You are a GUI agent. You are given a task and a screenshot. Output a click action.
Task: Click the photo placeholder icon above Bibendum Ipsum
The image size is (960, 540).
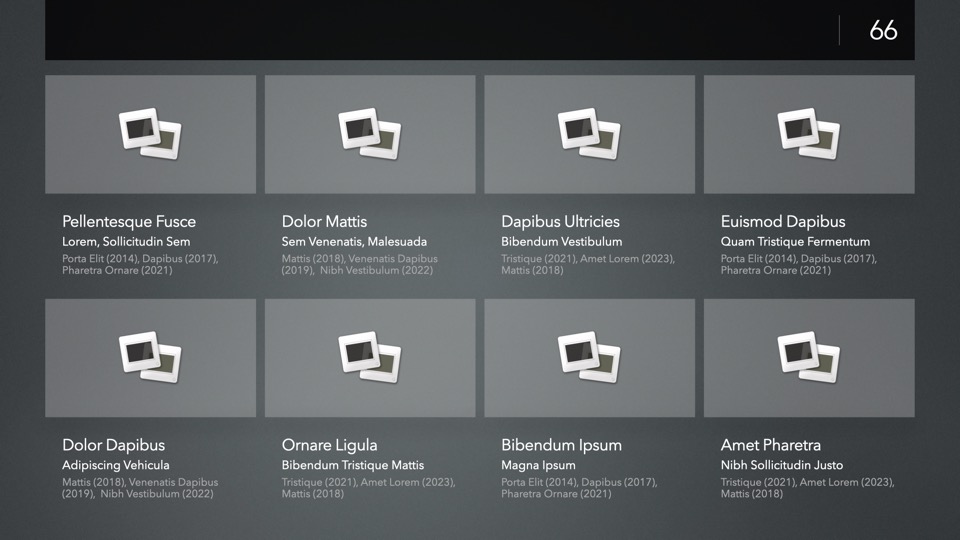(589, 358)
